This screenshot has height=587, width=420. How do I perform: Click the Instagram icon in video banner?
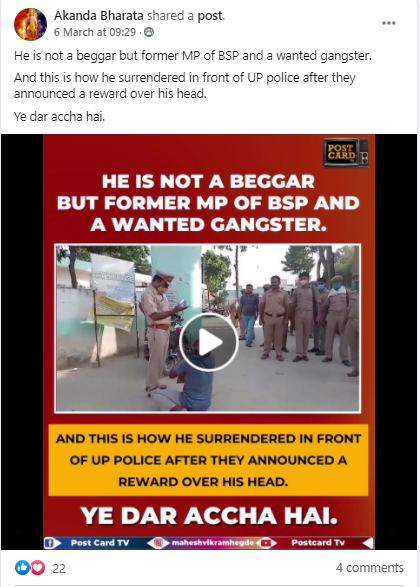click(158, 543)
